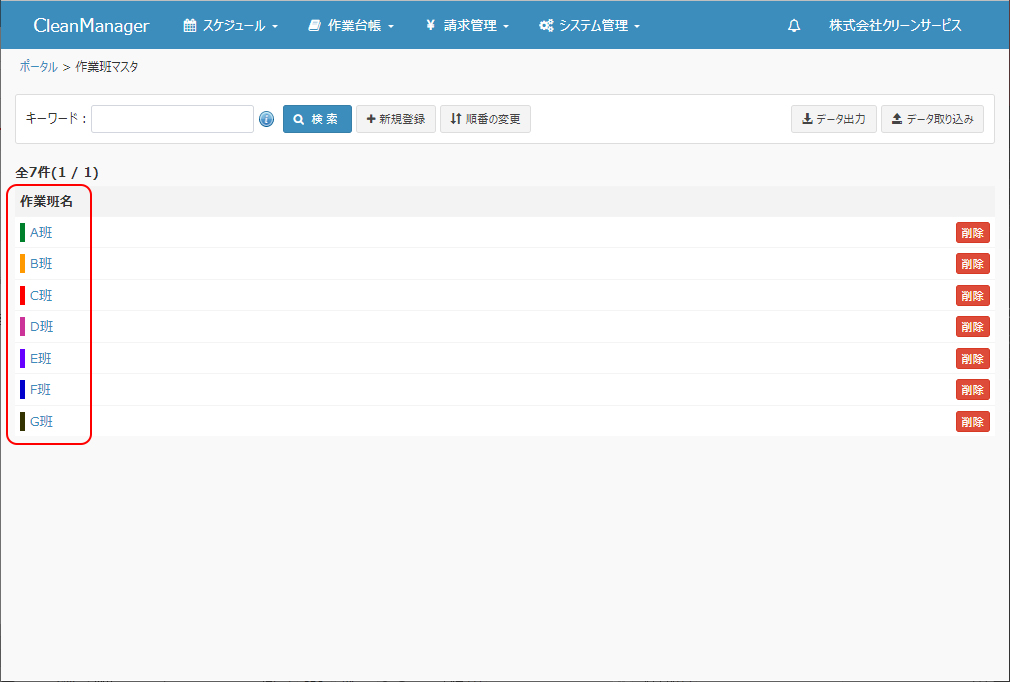Screen dimensions: 1010x682
Task: Expand the 作業台帳 menu
Action: [x=351, y=26]
